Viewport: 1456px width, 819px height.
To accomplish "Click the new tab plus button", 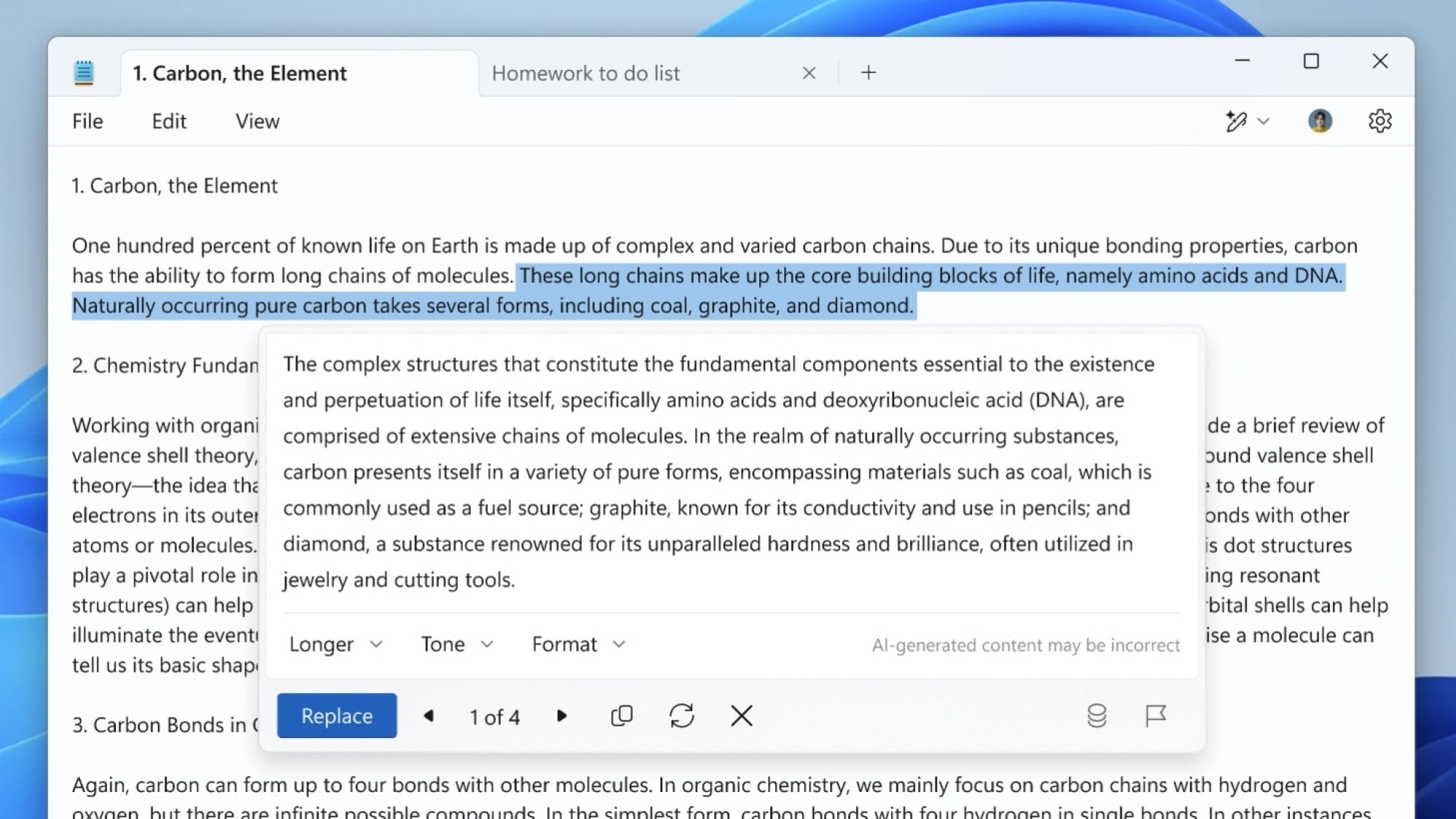I will [867, 72].
